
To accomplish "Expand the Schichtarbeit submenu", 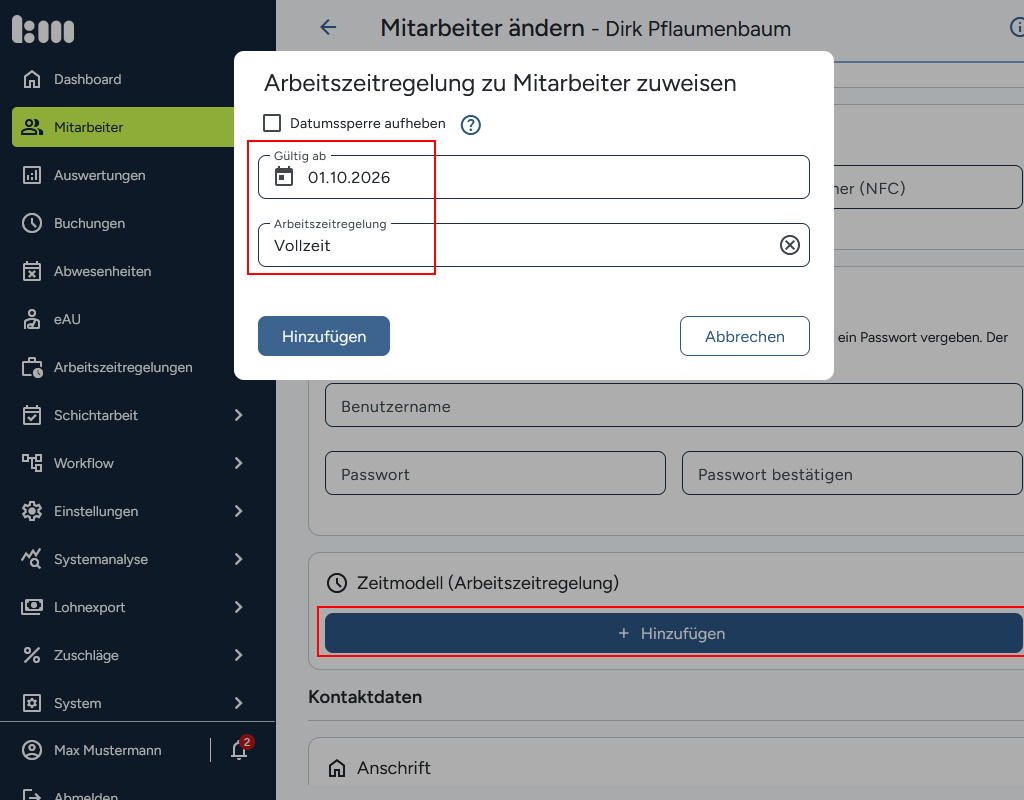I will click(x=238, y=415).
